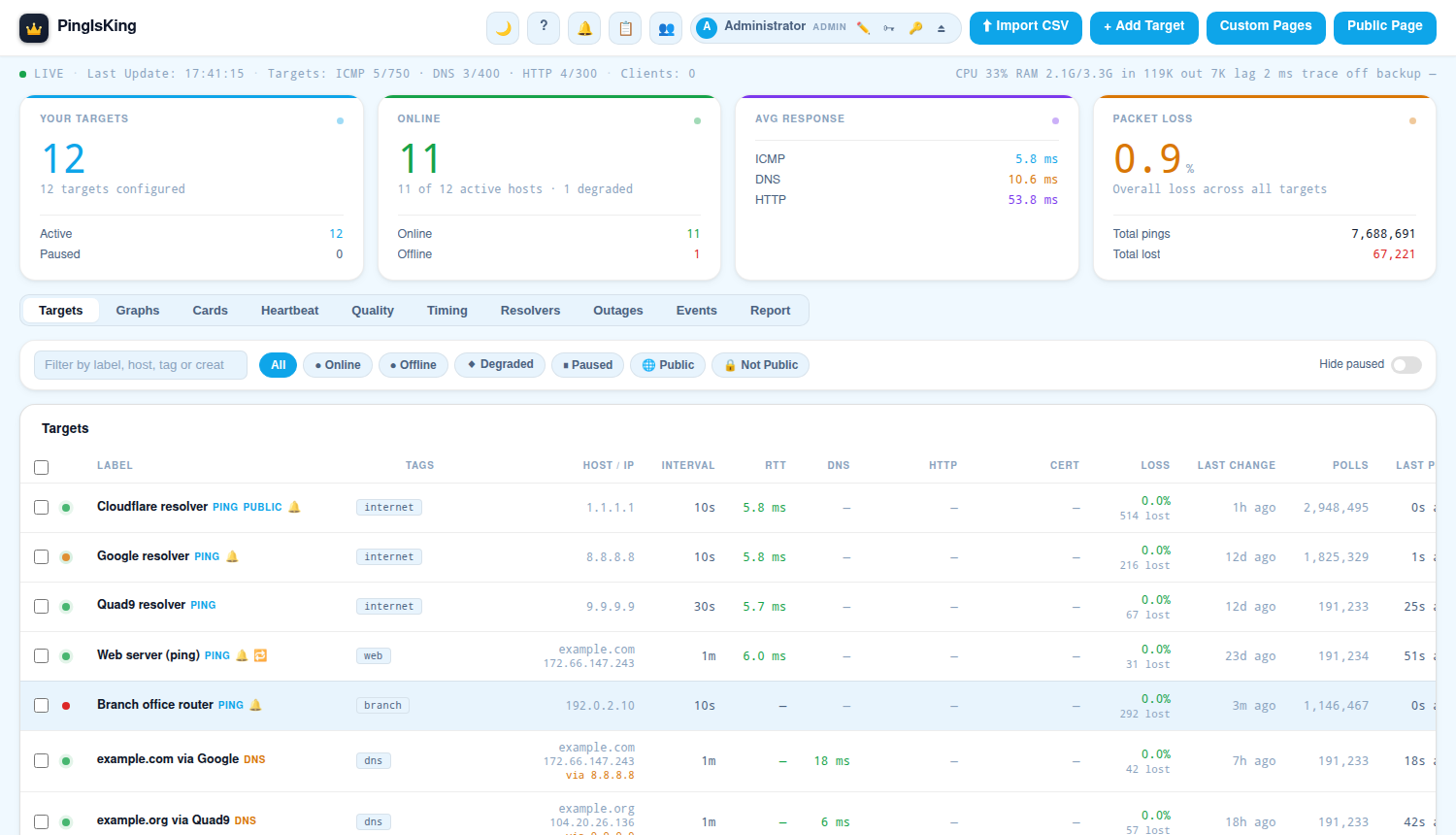Click the Administrator avatar circle
The width and height of the screenshot is (1456, 835).
(707, 27)
